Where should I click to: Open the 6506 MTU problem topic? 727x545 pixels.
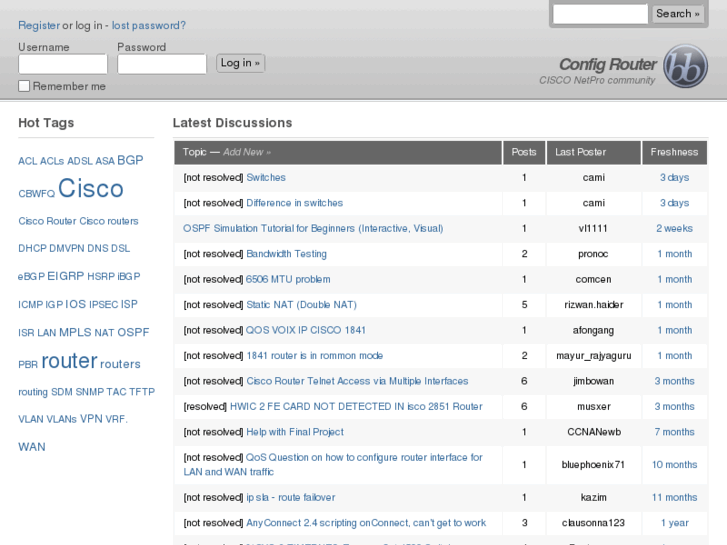tap(288, 279)
